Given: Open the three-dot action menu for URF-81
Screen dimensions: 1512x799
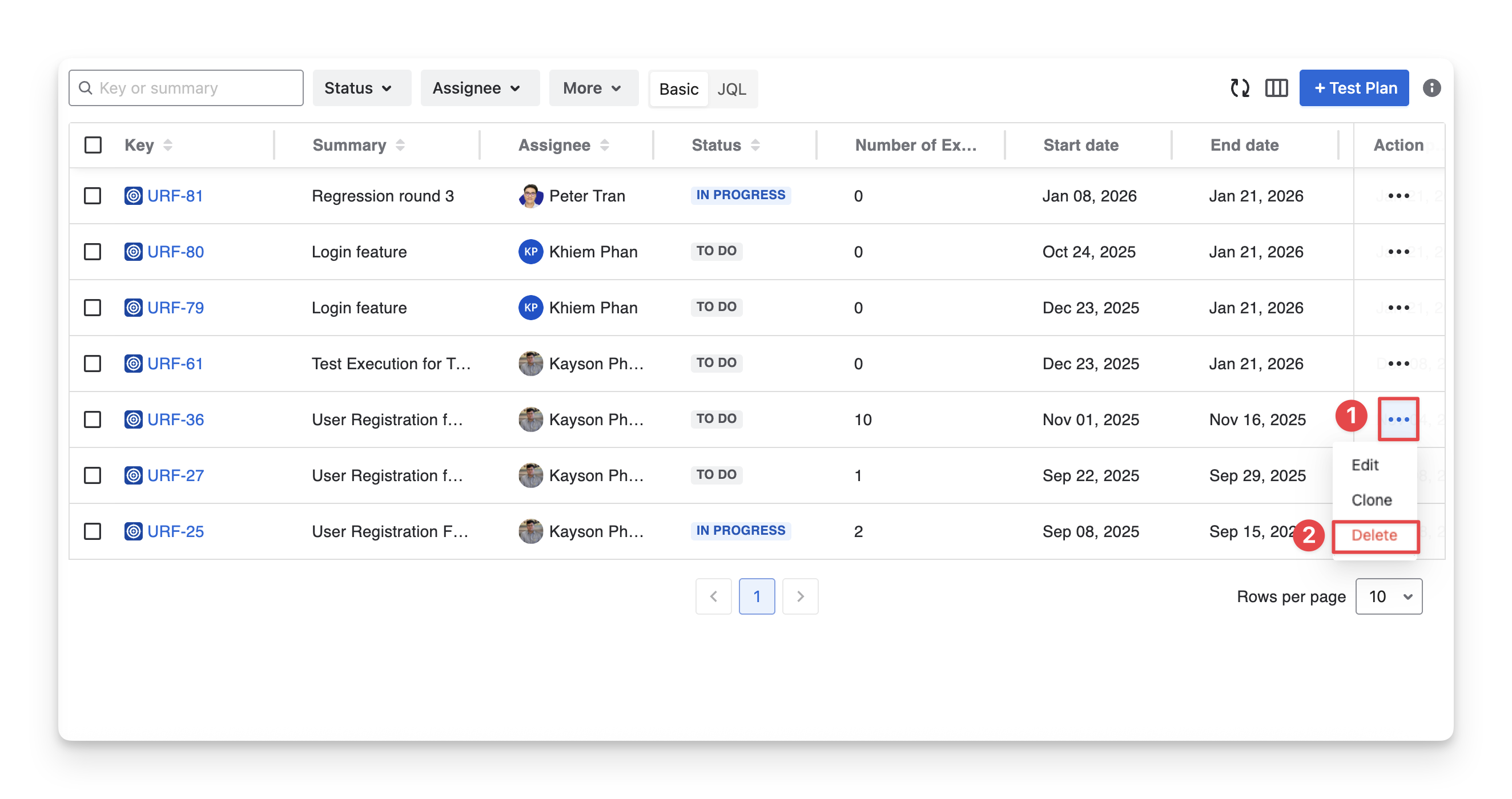Looking at the screenshot, I should [x=1398, y=196].
